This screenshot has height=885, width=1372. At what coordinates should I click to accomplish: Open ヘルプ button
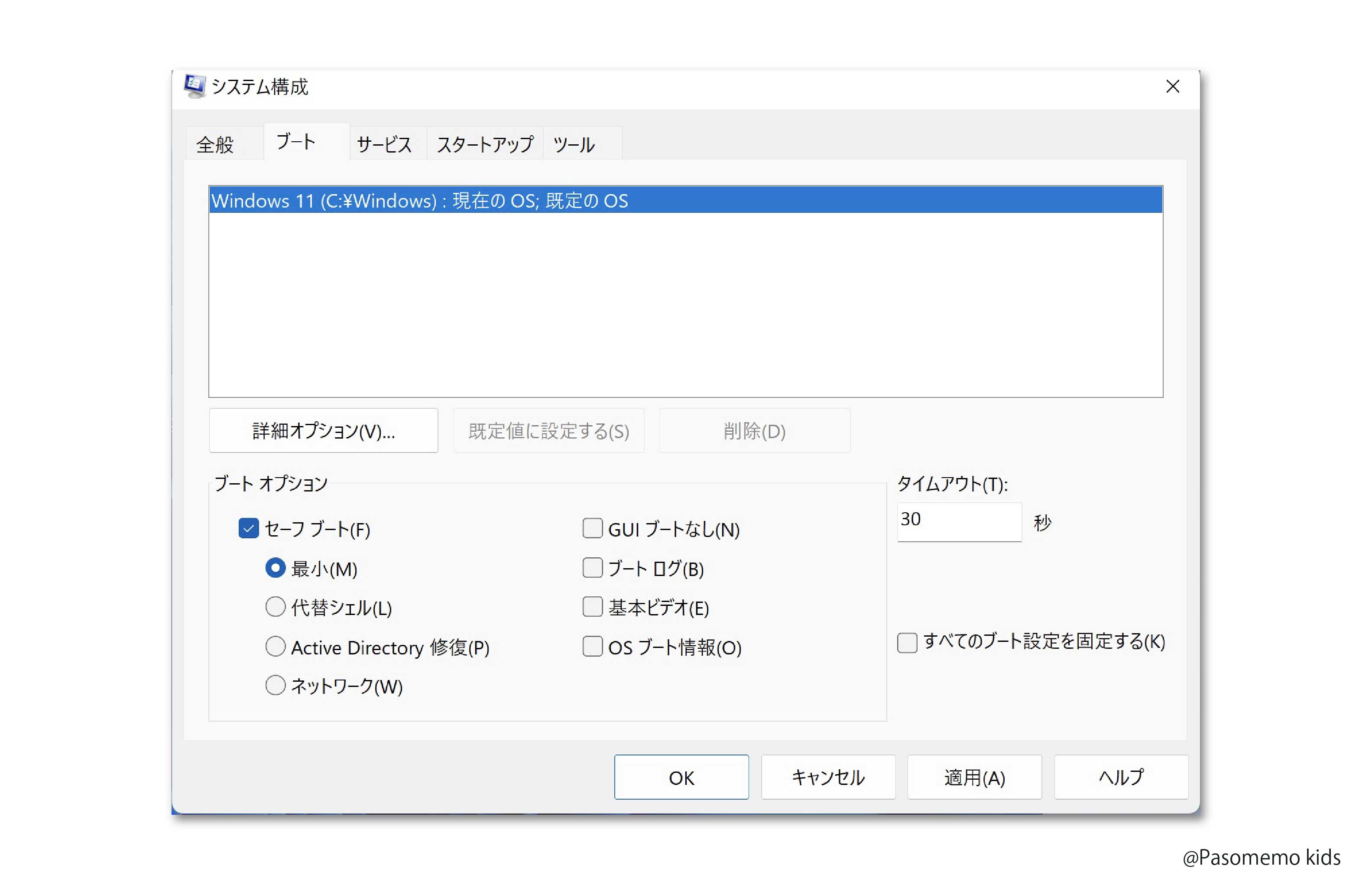click(x=1121, y=777)
